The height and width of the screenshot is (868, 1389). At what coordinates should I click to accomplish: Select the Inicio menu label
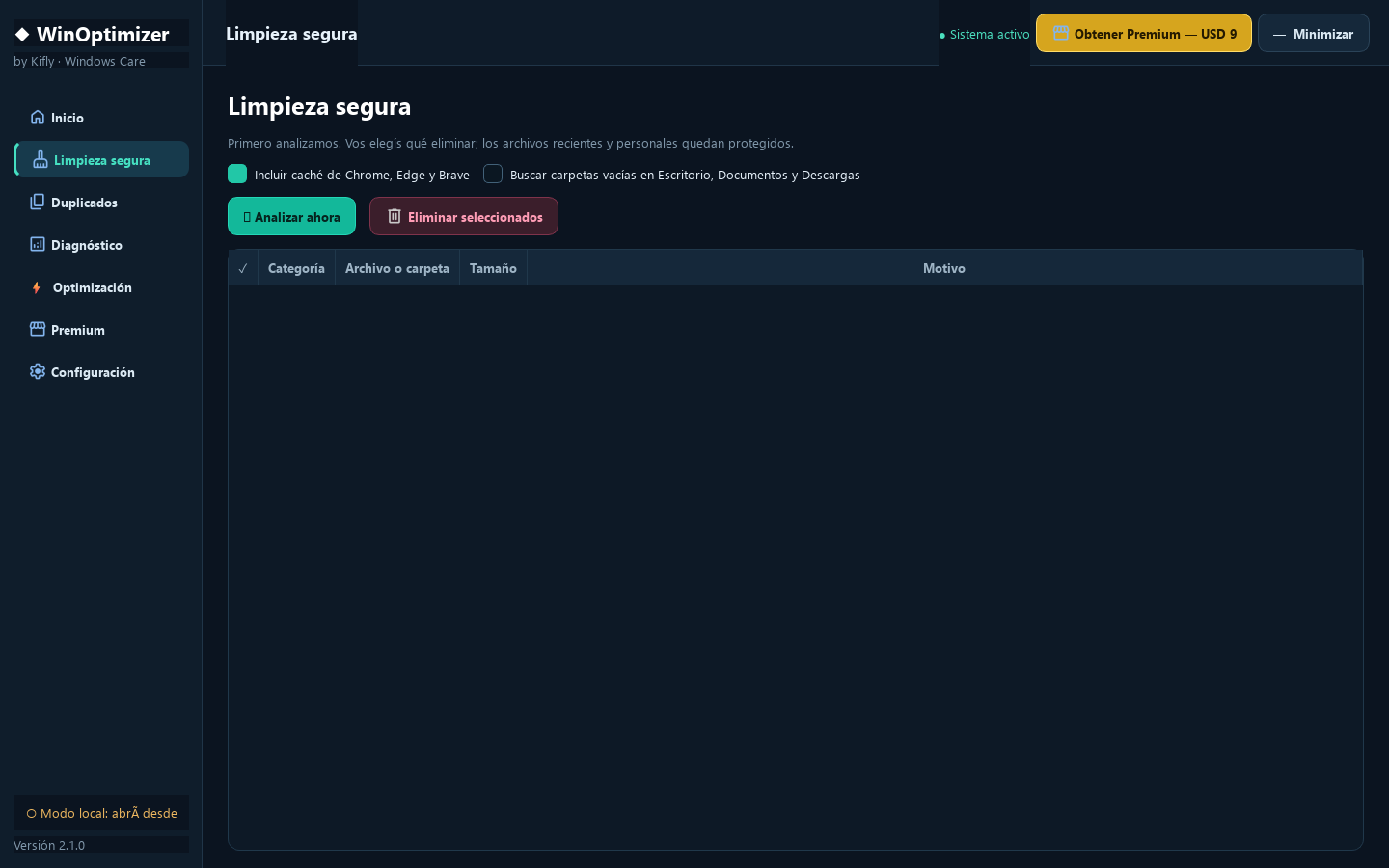(x=68, y=118)
